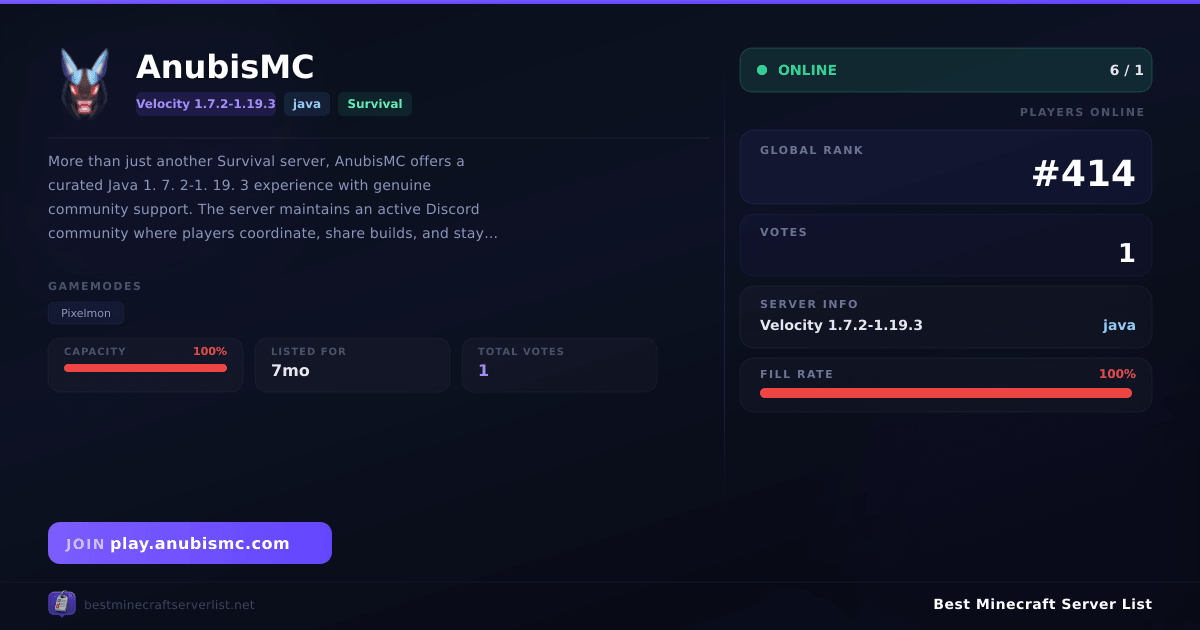Click the Total Votes value 1

(x=483, y=370)
